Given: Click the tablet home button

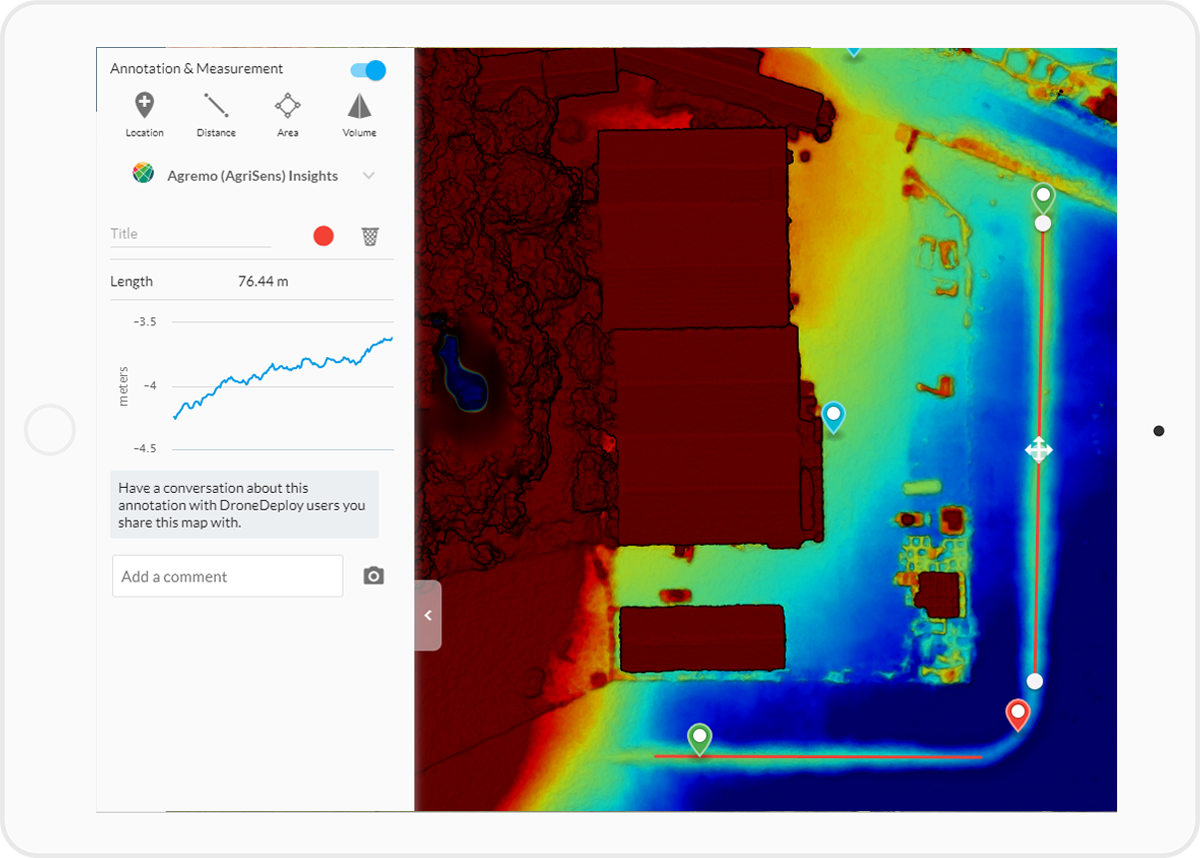Looking at the screenshot, I should coord(50,430).
